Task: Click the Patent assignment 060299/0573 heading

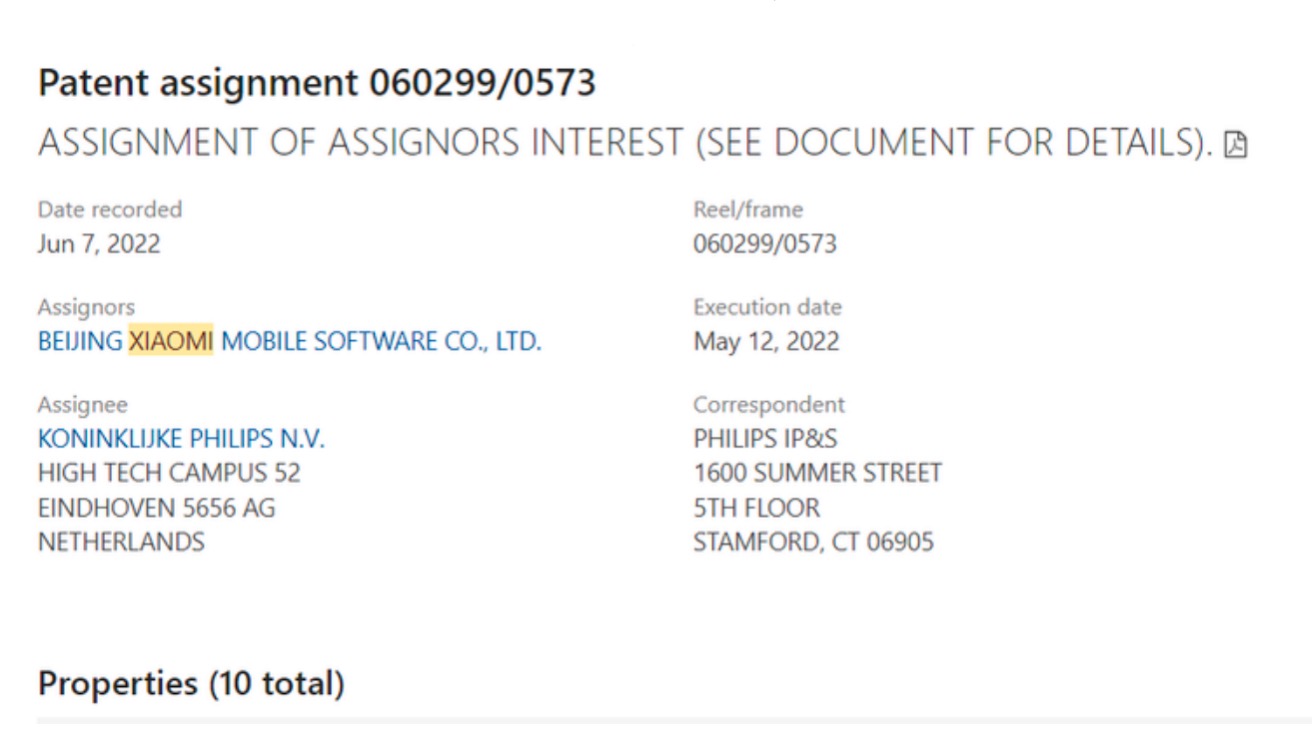Action: (316, 83)
